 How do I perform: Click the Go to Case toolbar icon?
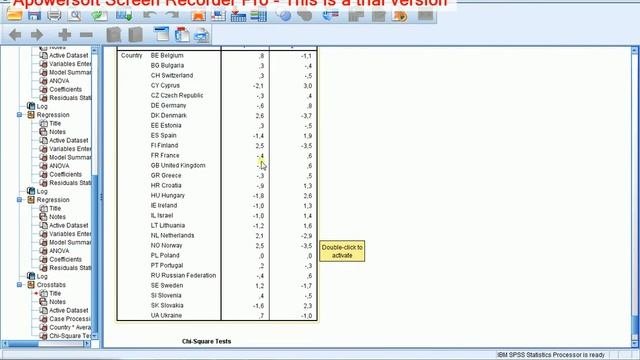pyautogui.click(x=218, y=16)
